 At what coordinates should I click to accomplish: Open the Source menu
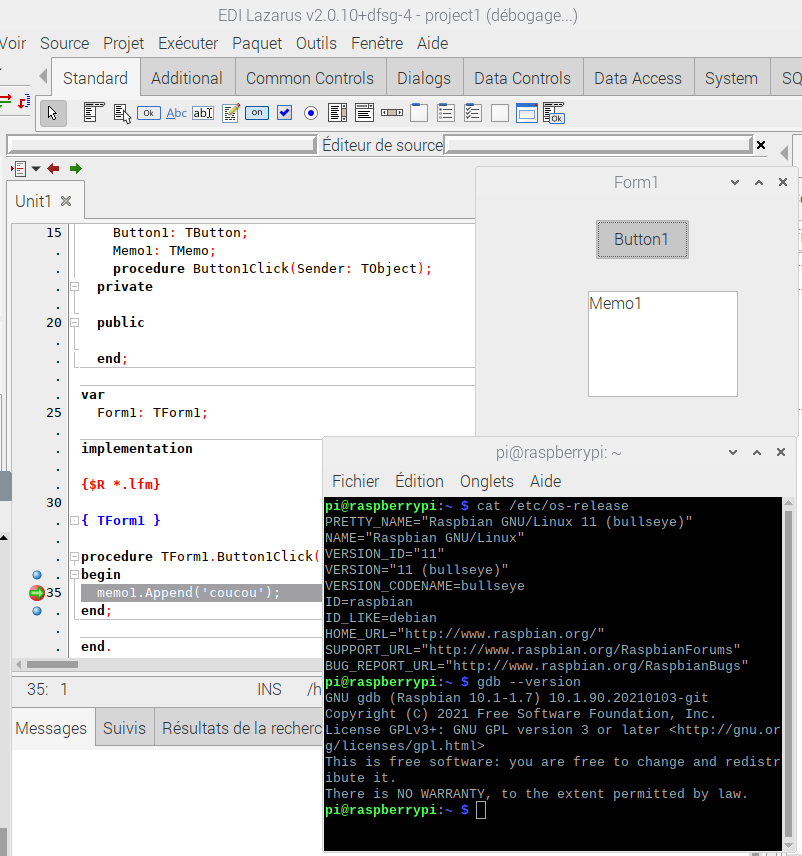click(64, 43)
